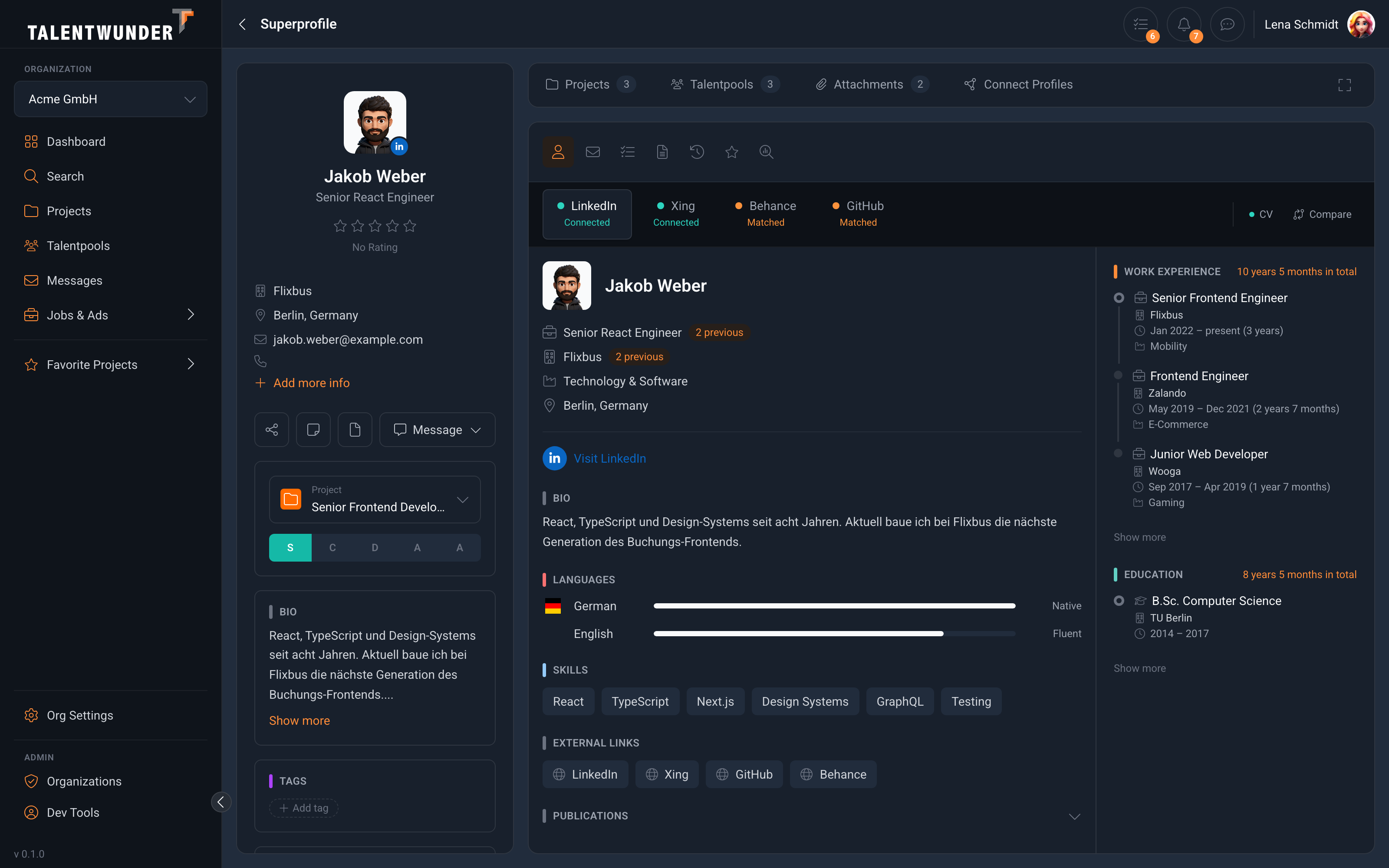Click the Compare button
The height and width of the screenshot is (868, 1389).
[1322, 214]
